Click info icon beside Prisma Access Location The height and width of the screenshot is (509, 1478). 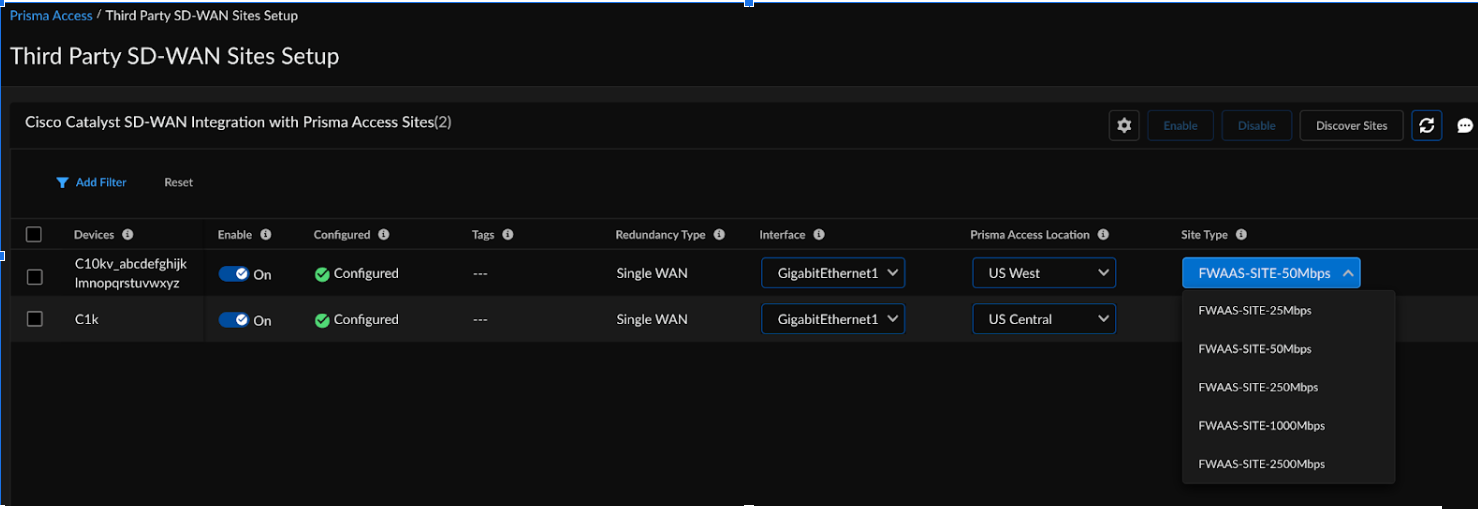click(x=1103, y=235)
